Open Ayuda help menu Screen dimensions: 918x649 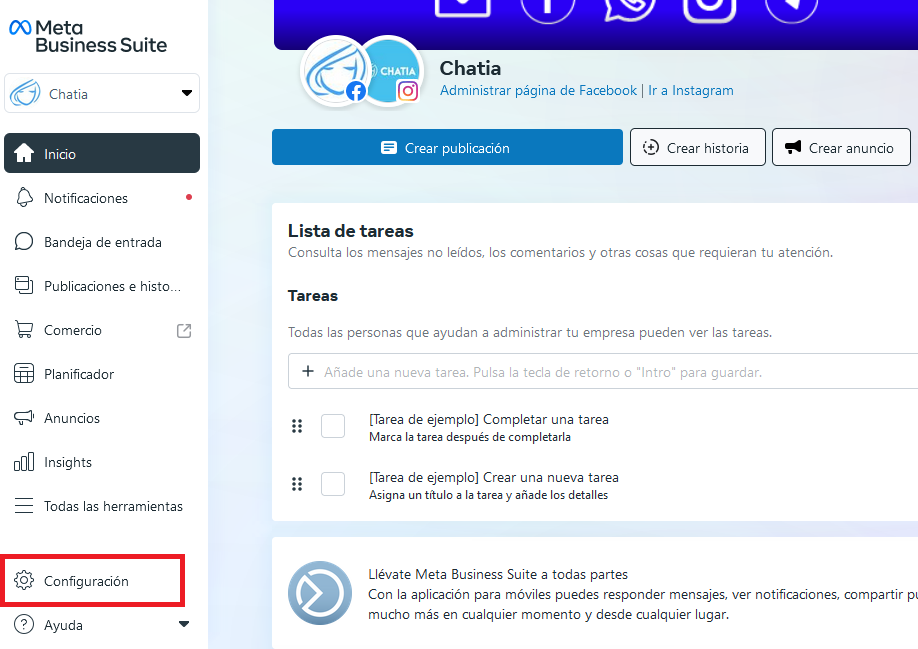click(102, 624)
